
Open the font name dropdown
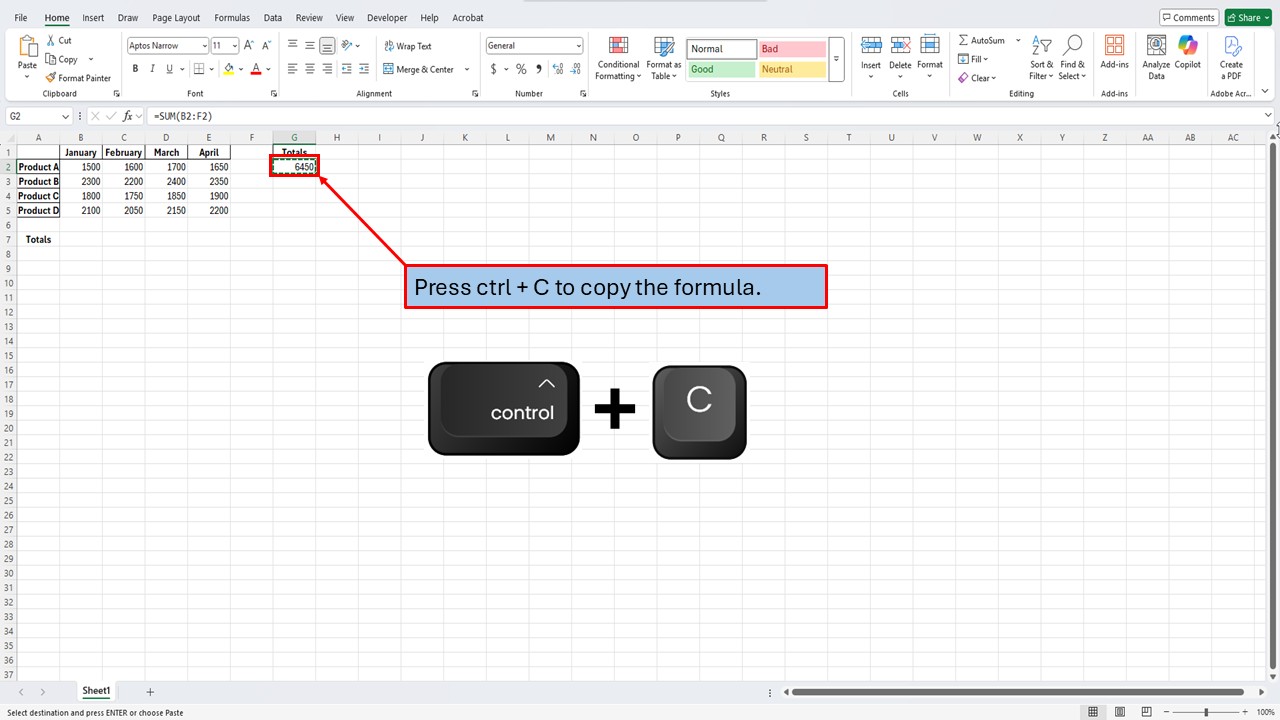(203, 45)
